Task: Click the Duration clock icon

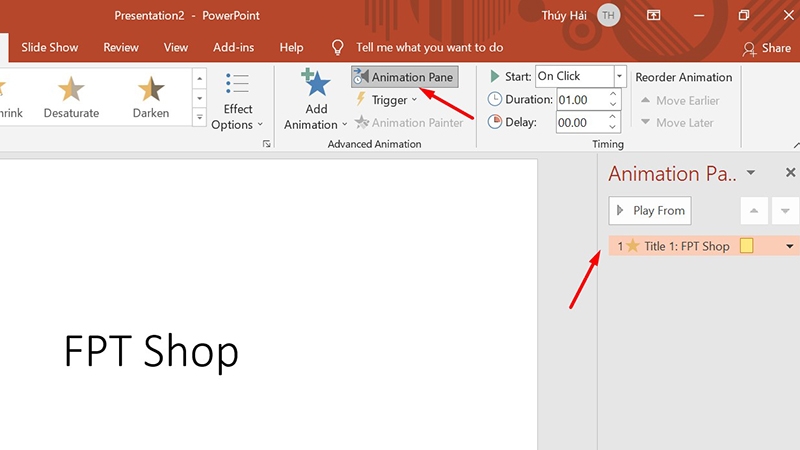Action: pos(494,99)
